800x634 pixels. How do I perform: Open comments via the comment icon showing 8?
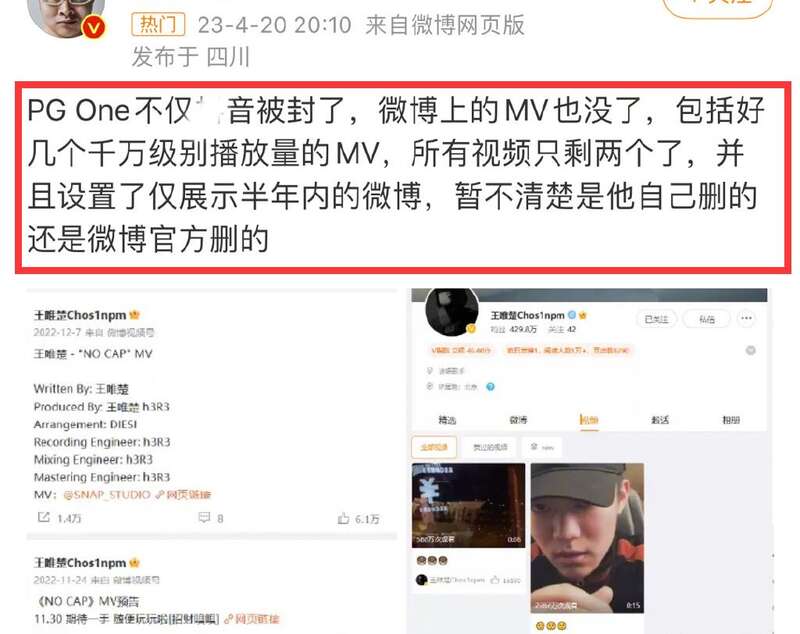(204, 518)
